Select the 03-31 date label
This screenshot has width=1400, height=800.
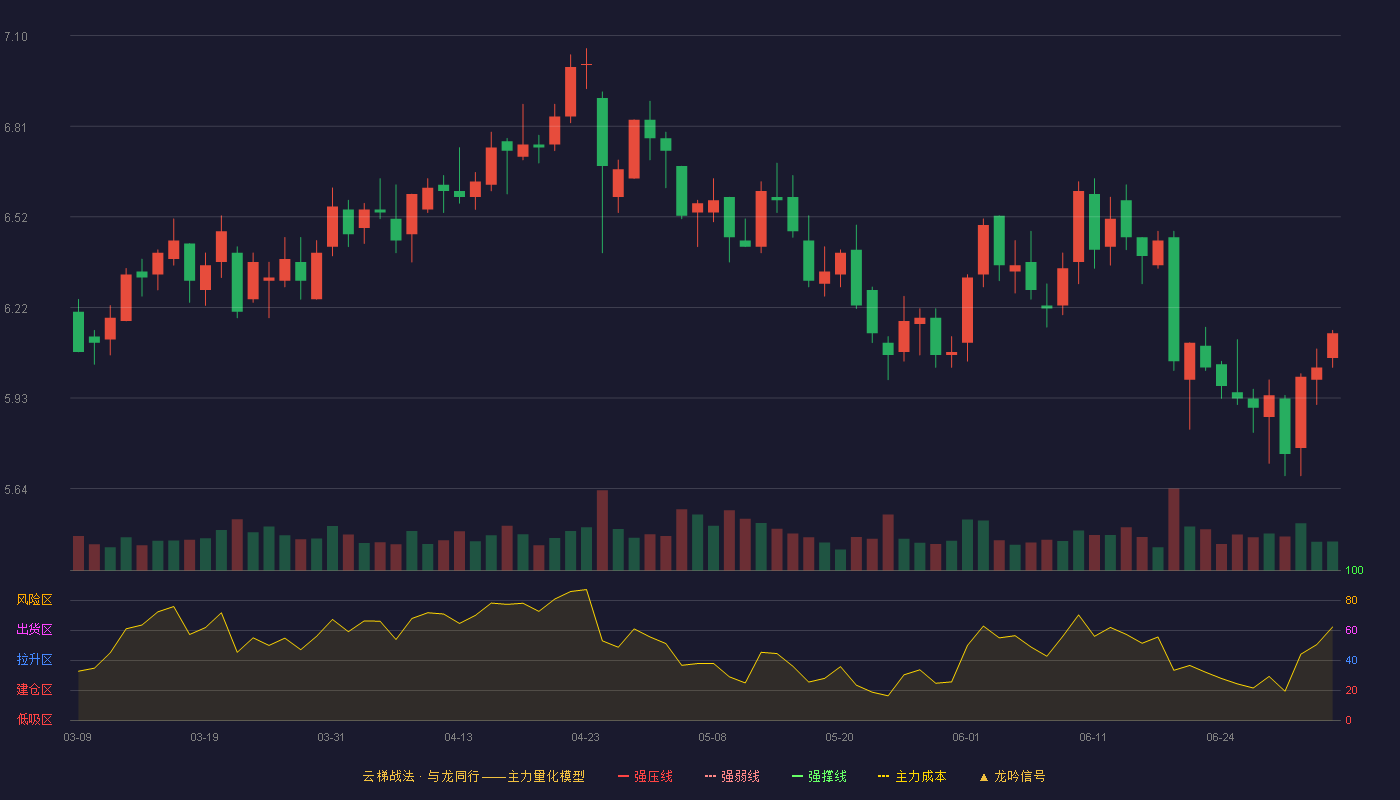point(332,737)
